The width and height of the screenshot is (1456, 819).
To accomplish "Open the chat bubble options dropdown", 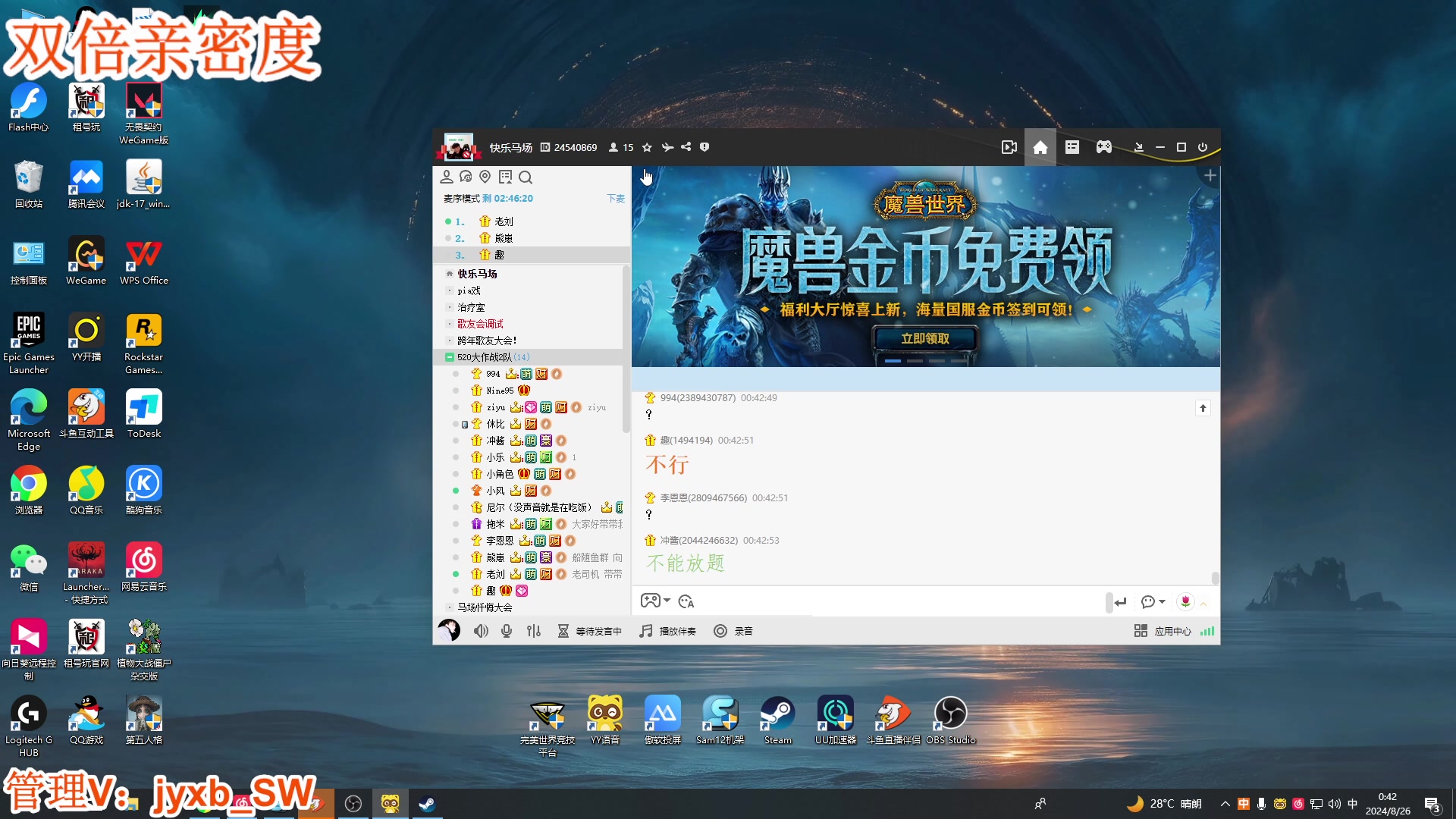I will point(1153,601).
